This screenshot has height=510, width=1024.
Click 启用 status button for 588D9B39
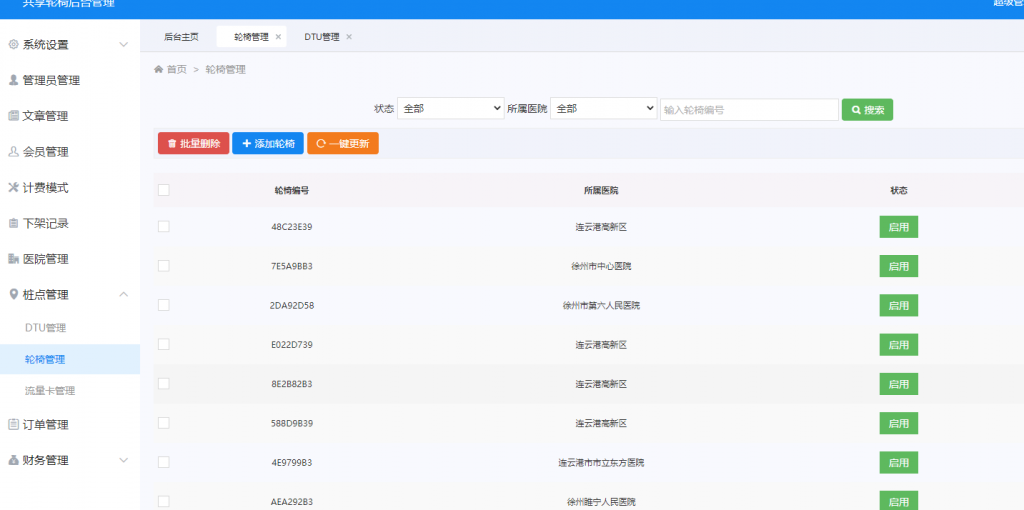tap(899, 423)
